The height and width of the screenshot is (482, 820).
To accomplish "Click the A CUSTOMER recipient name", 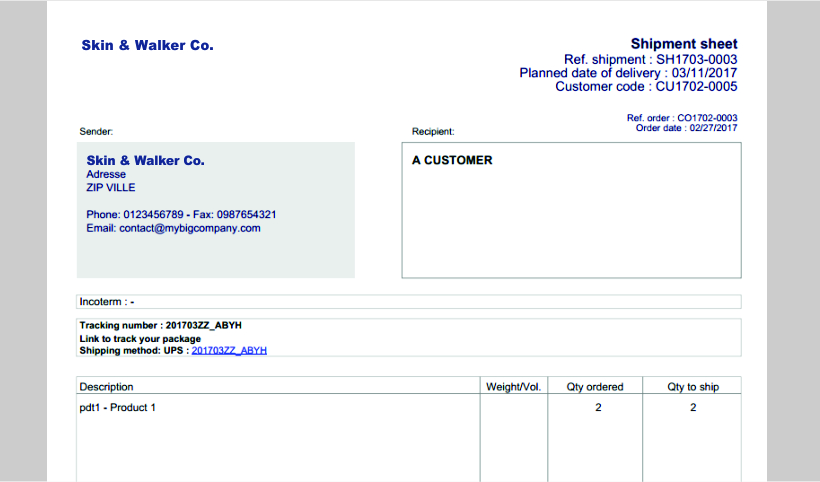I will pyautogui.click(x=452, y=160).
